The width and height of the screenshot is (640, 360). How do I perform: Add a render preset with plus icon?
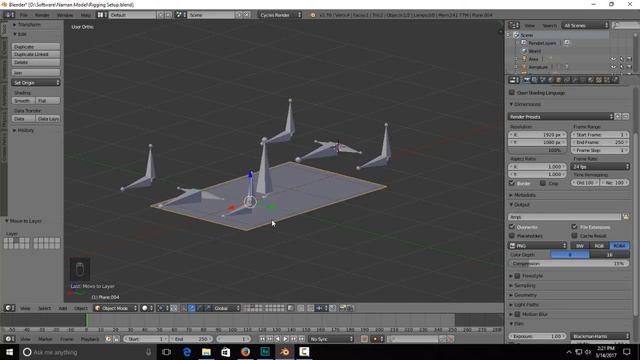point(618,117)
